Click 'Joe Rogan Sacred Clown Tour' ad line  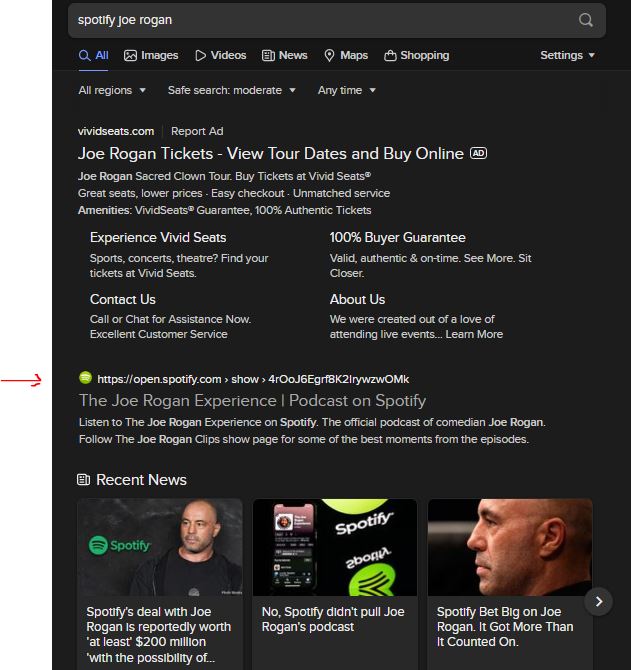click(224, 176)
